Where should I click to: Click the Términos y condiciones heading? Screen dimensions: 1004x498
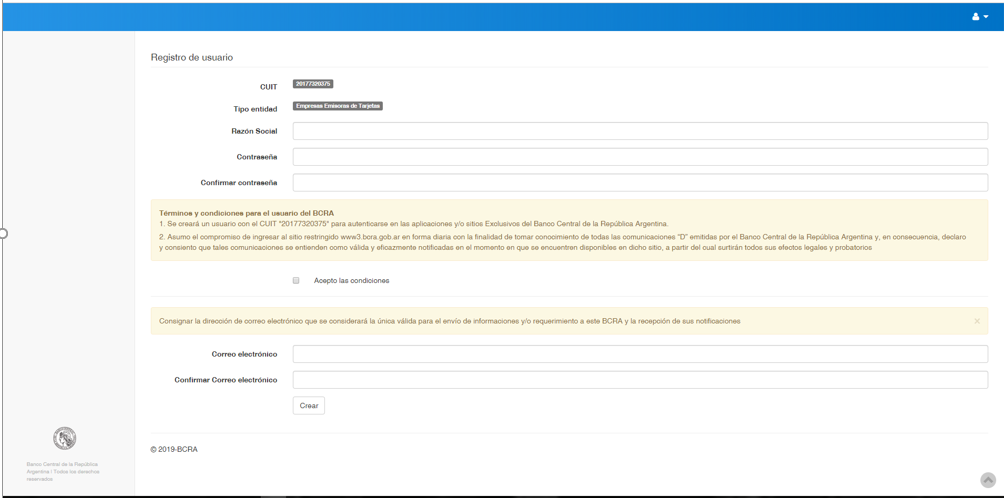click(x=246, y=213)
